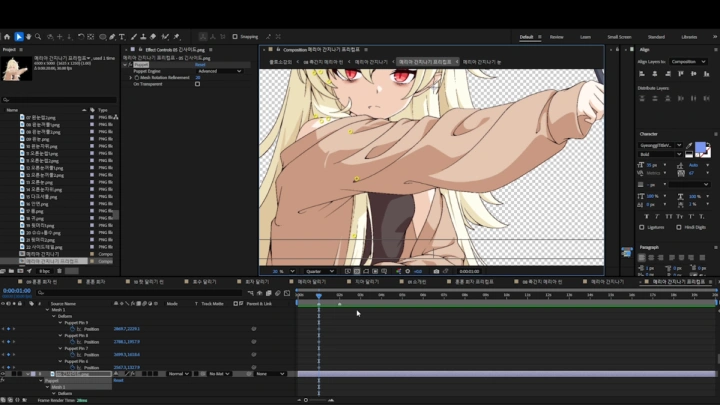
Task: Select the Zoom magnifier tool
Action: [38, 37]
